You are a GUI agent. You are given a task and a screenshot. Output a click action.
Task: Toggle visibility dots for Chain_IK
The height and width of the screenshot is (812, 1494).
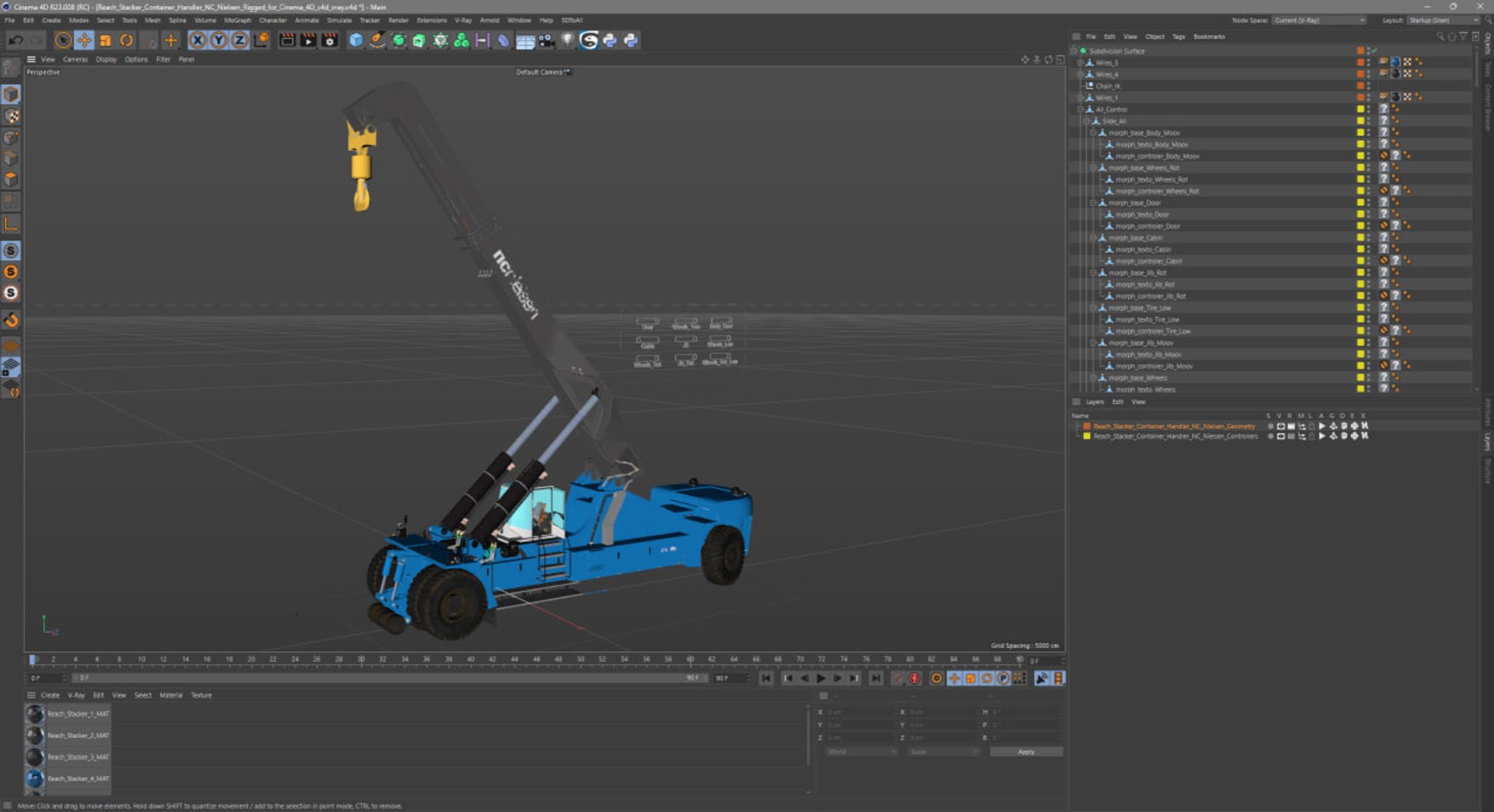point(1369,86)
